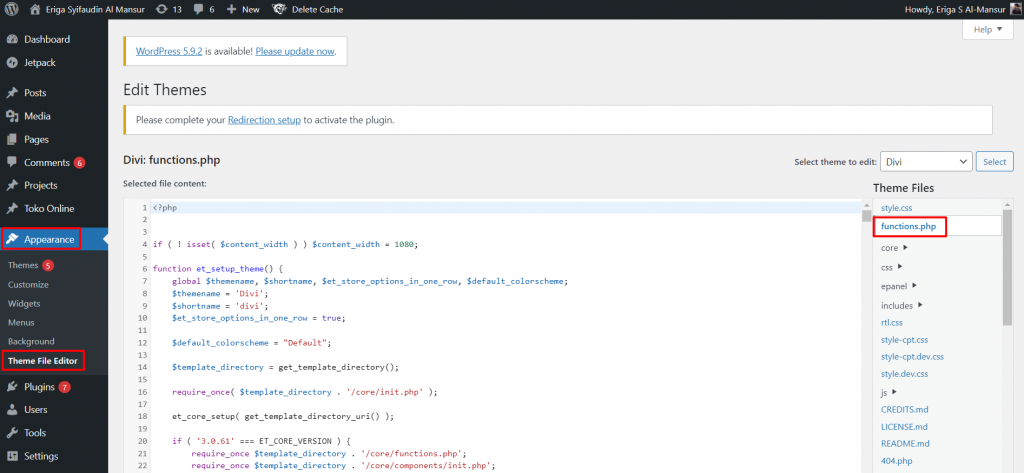Open the Help dropdown tab
Viewport: 1024px width, 473px height.
click(x=987, y=29)
